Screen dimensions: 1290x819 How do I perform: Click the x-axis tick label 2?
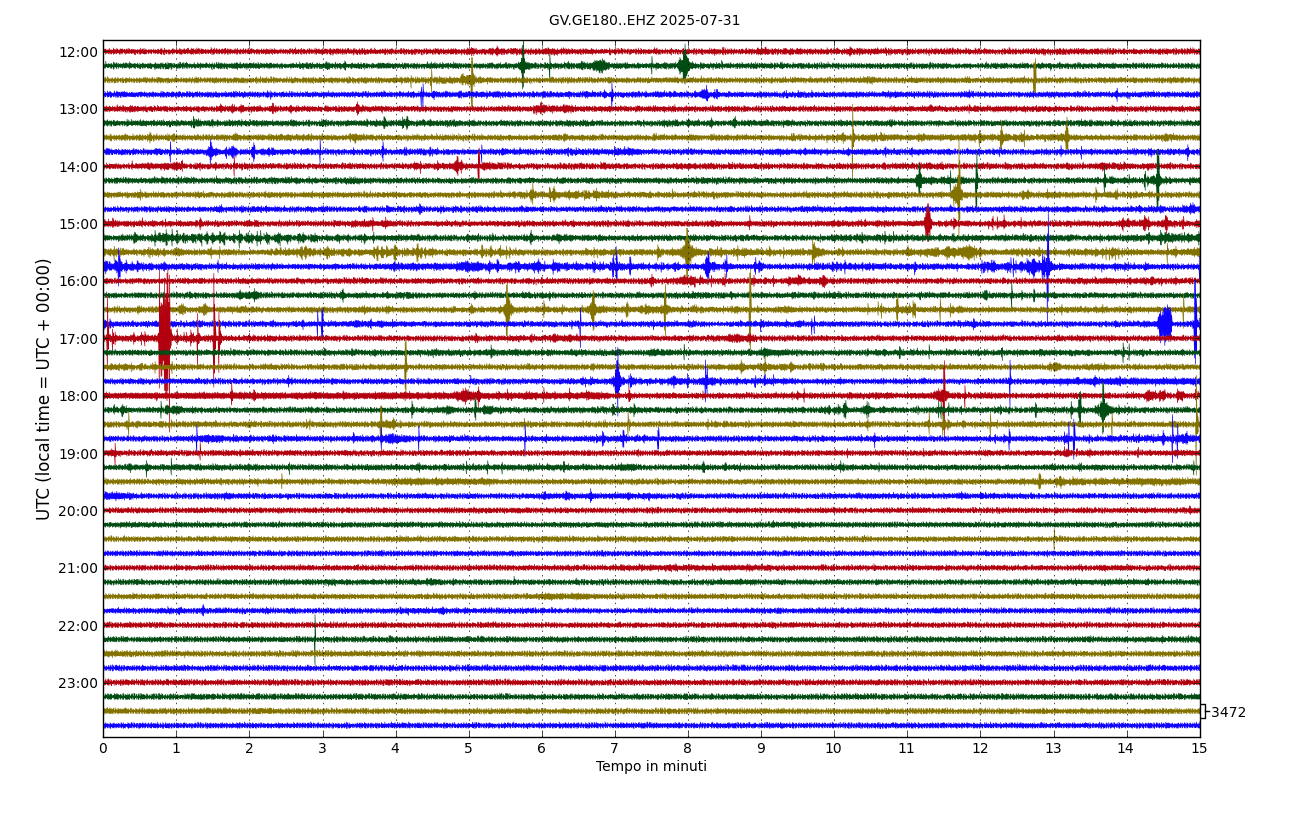click(x=249, y=748)
